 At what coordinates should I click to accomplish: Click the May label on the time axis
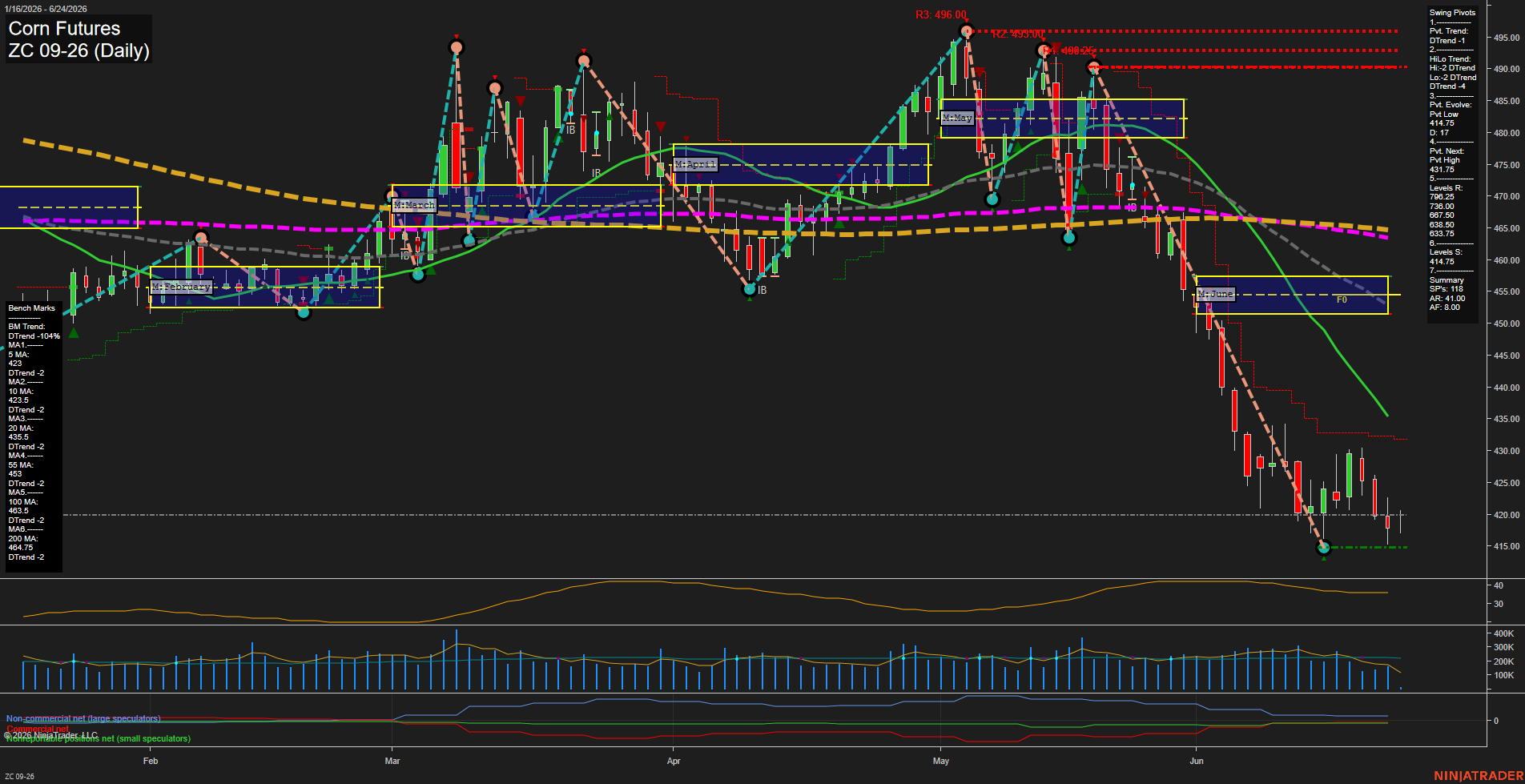(x=941, y=761)
